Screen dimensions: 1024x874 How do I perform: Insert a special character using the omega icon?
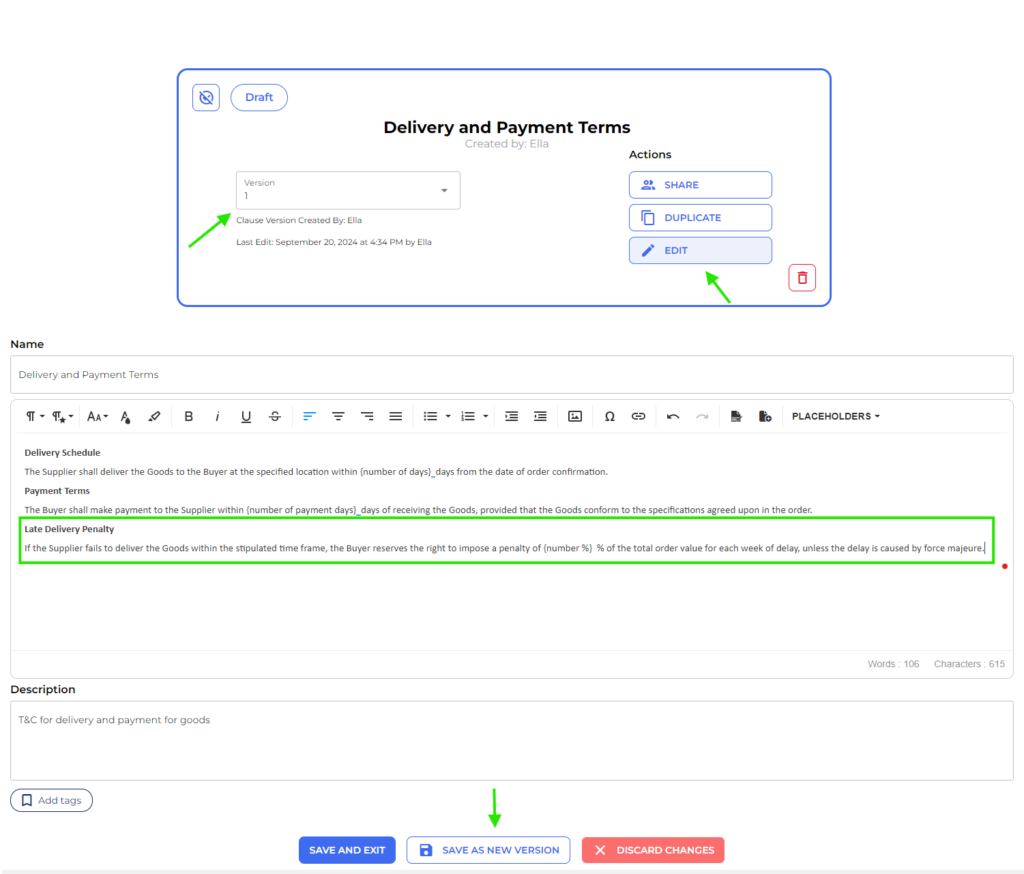tap(609, 416)
